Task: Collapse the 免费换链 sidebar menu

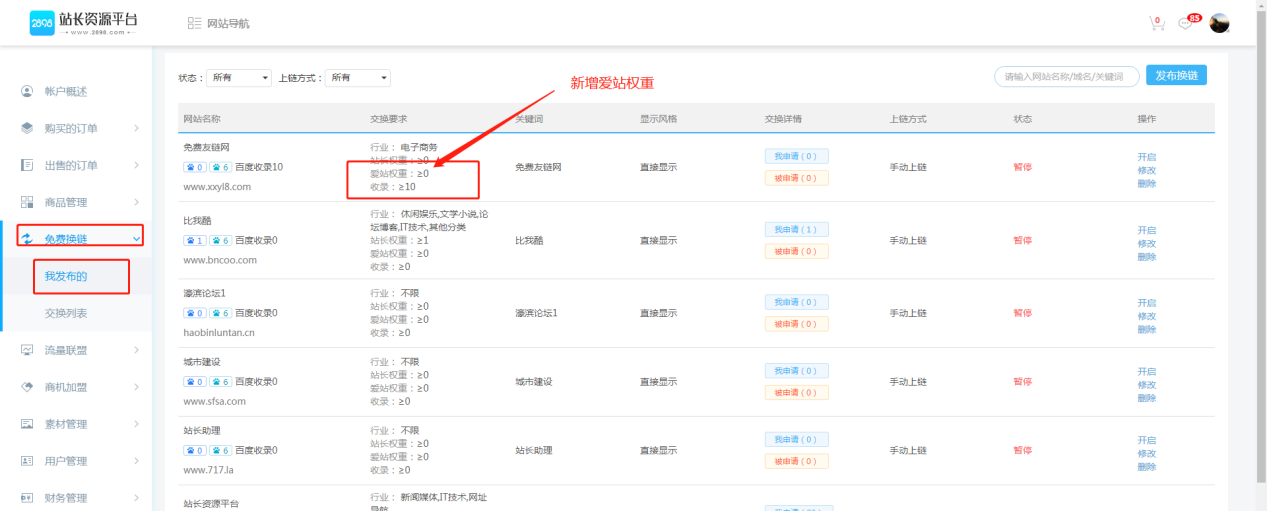Action: coord(136,238)
